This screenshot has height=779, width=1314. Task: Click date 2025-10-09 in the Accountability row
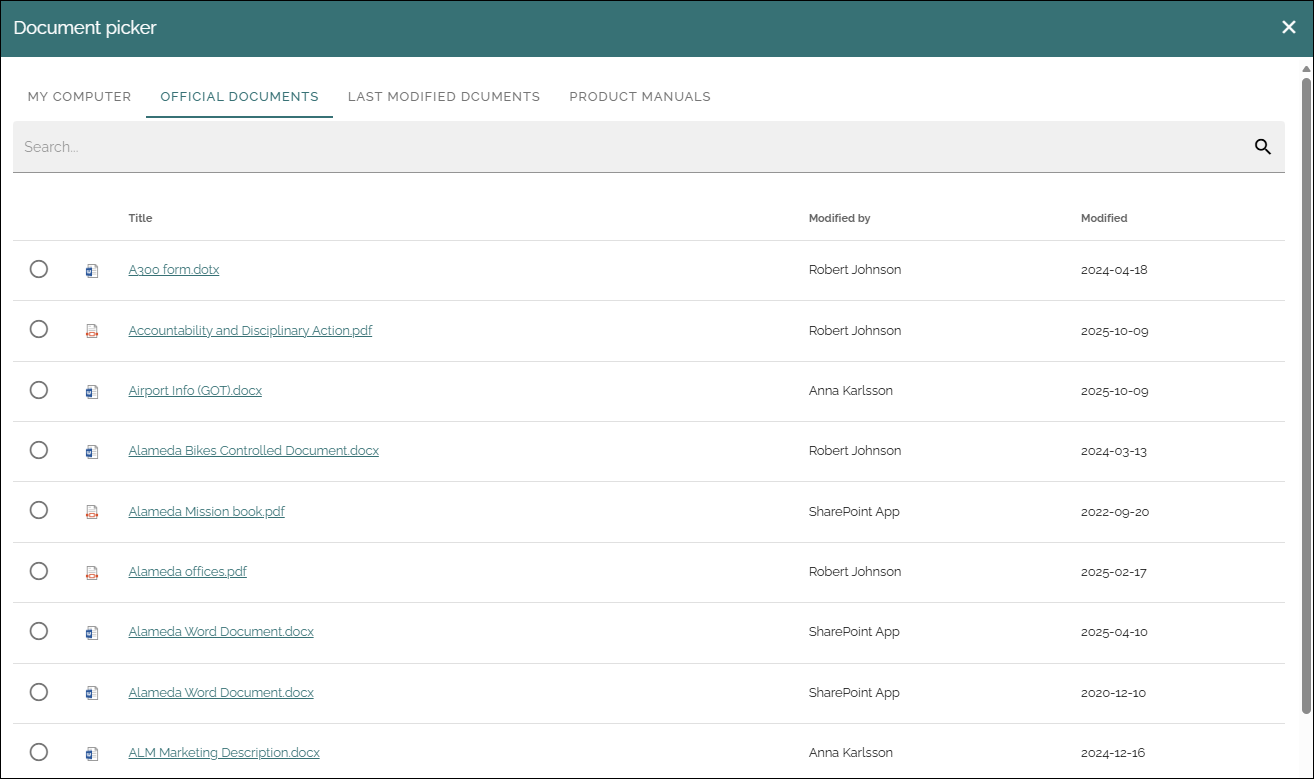coord(1115,330)
